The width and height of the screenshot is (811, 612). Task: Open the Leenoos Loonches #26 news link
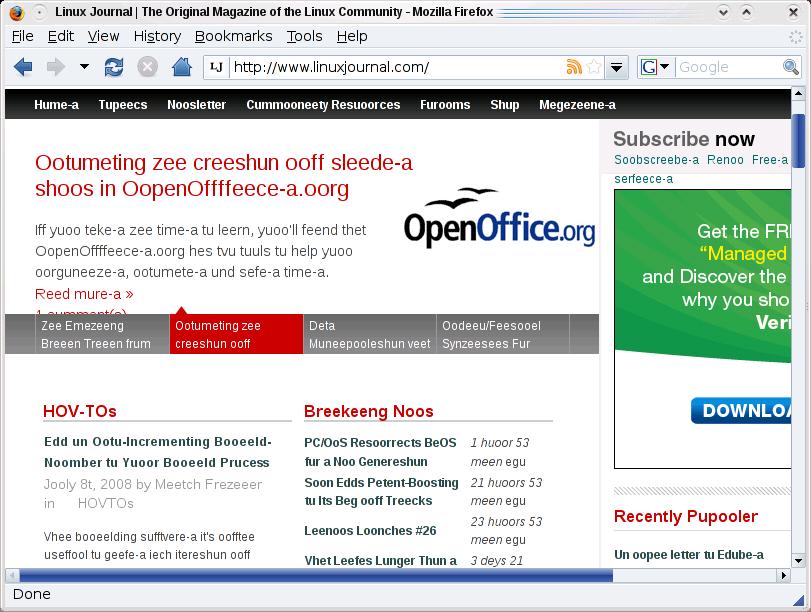tap(370, 531)
